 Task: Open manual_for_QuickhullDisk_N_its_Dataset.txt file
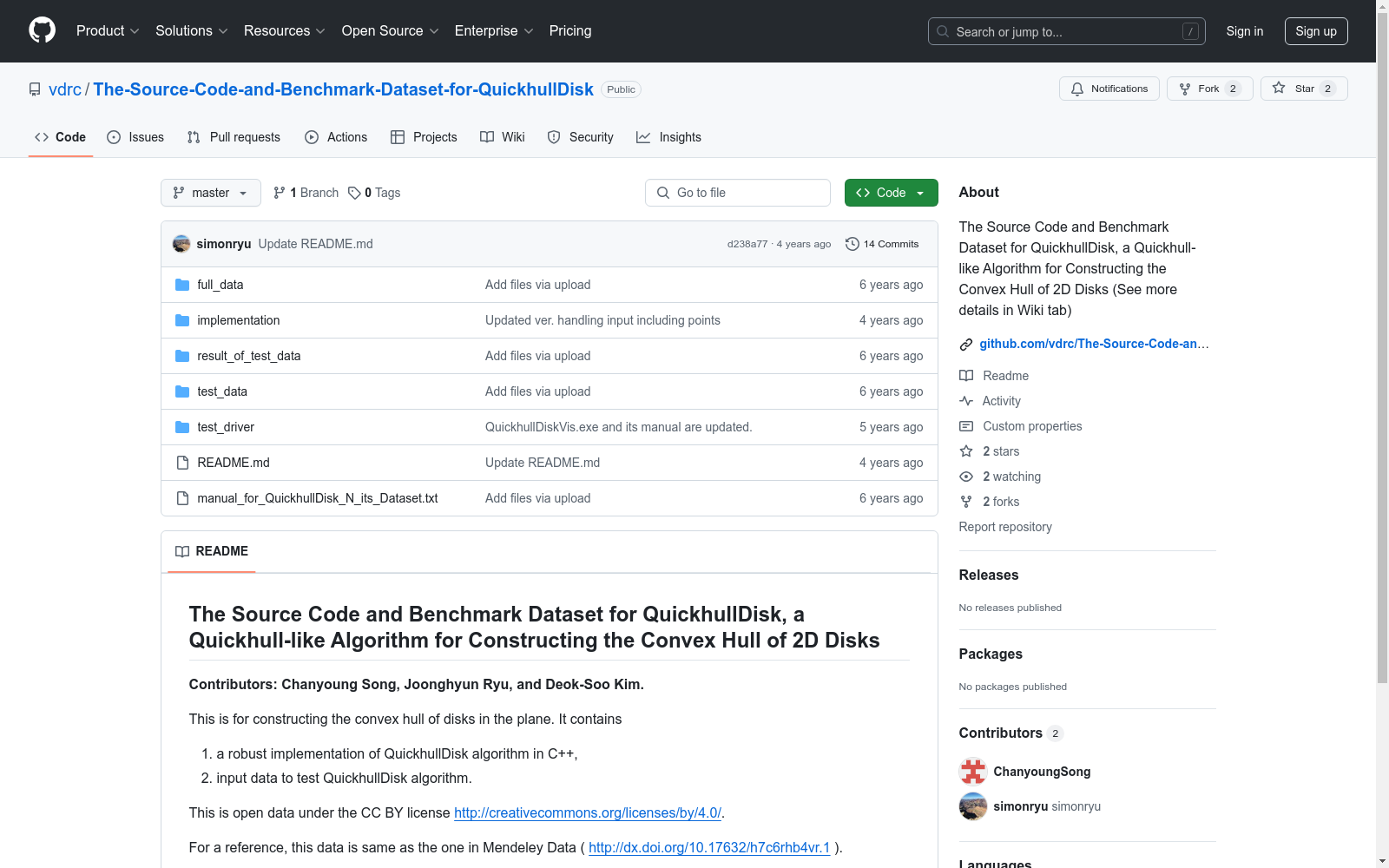pos(318,498)
